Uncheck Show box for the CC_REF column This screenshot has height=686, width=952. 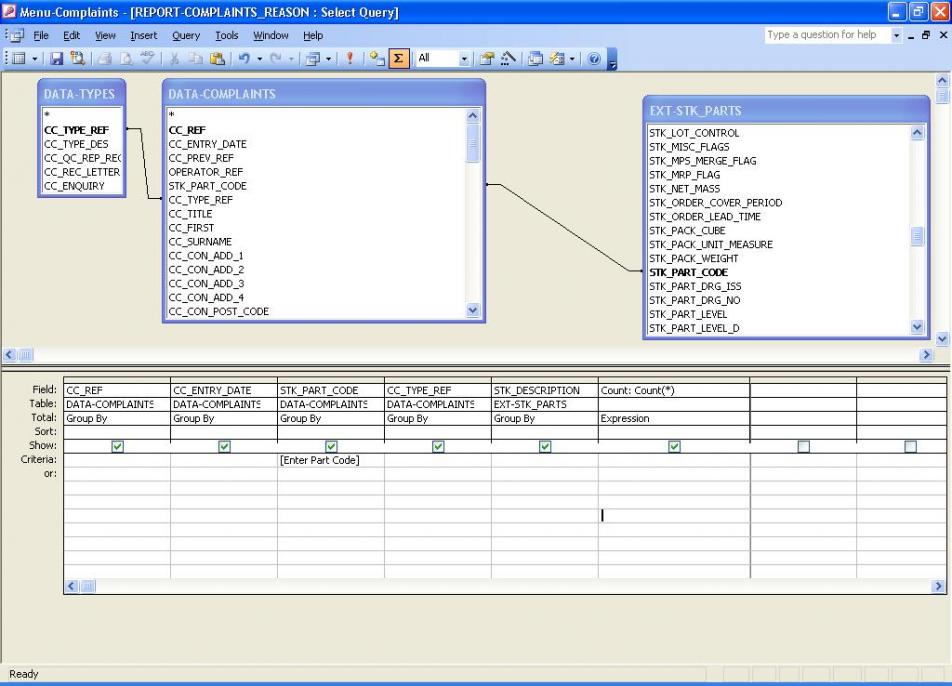pos(117,446)
